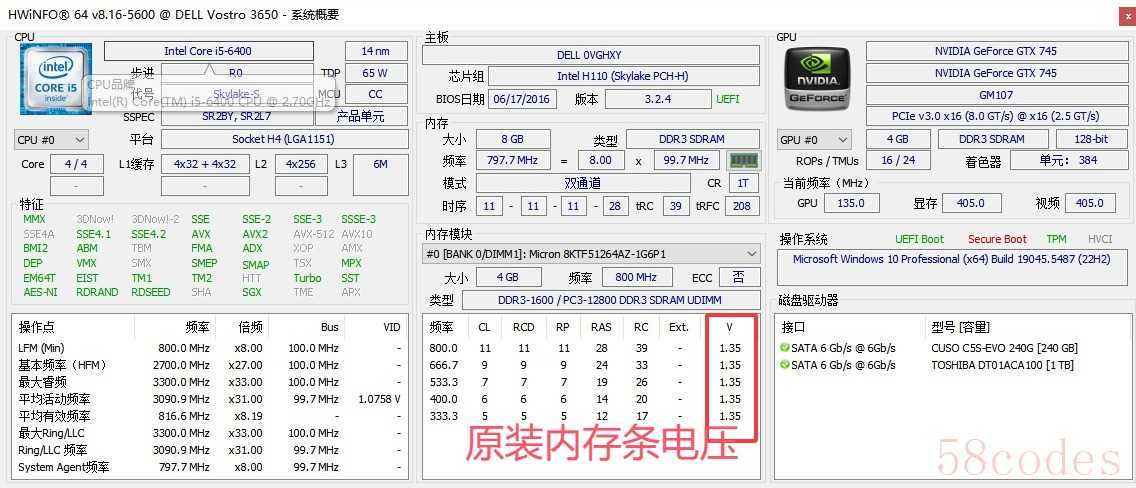Click the 16 / 24 ROPs/TMUs field
1136x488 pixels.
click(x=898, y=160)
